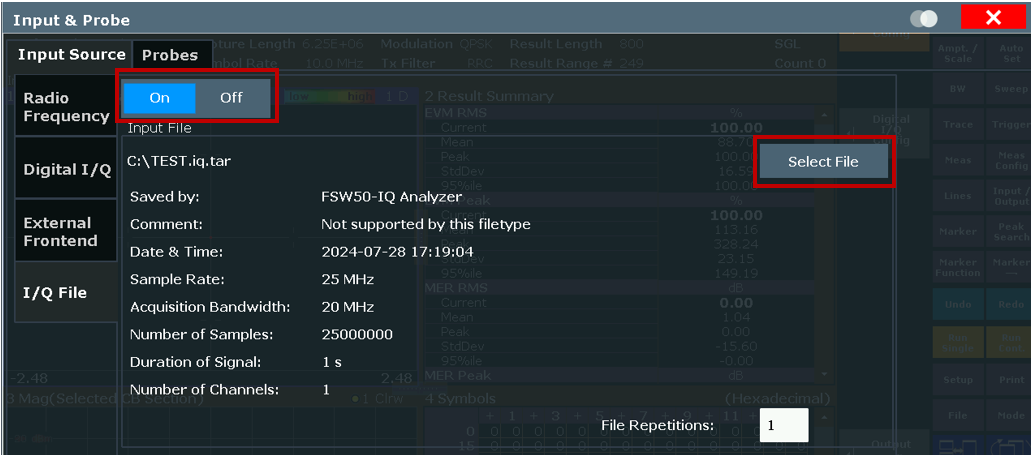Click the Undo softkey
Viewport: 1031px width, 455px height.
tap(958, 304)
